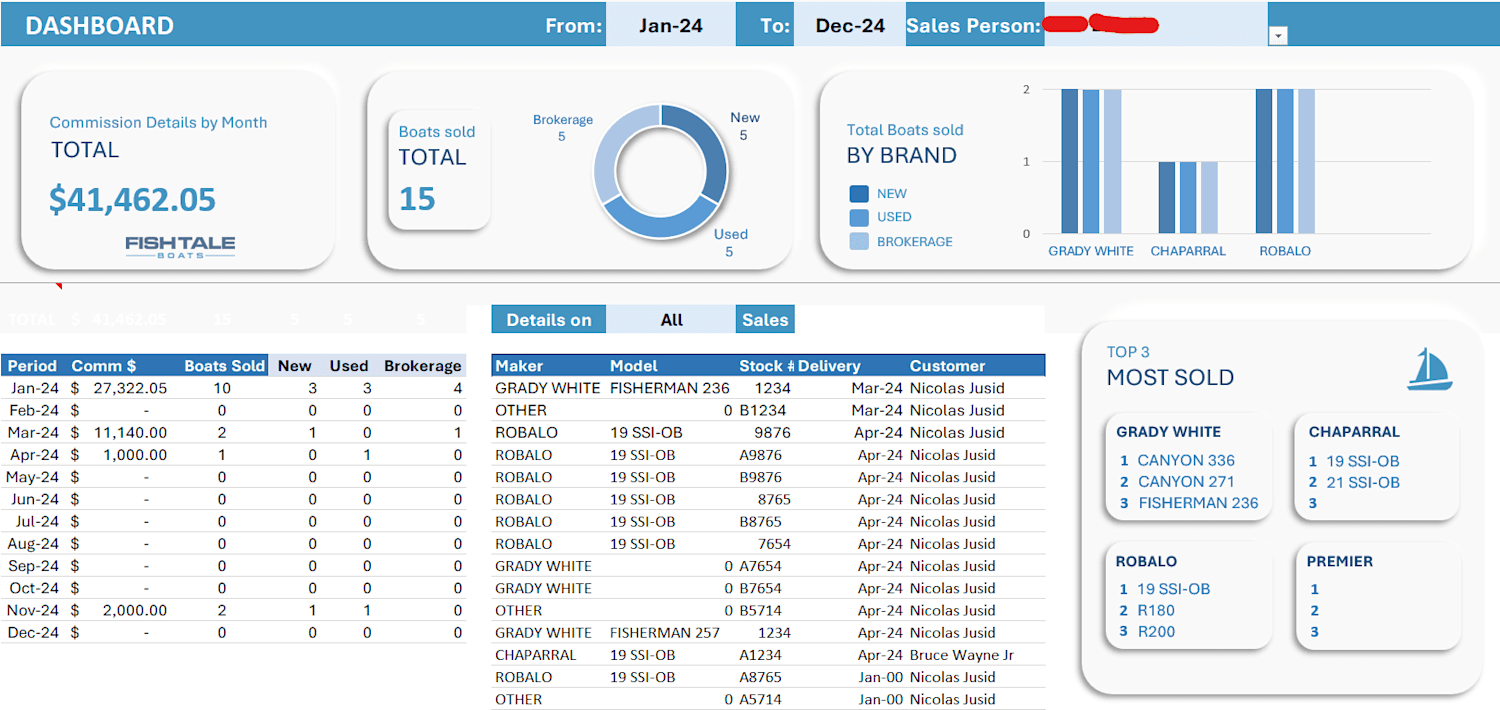Select the From date cell Jan-24
The height and width of the screenshot is (710, 1500).
670,26
